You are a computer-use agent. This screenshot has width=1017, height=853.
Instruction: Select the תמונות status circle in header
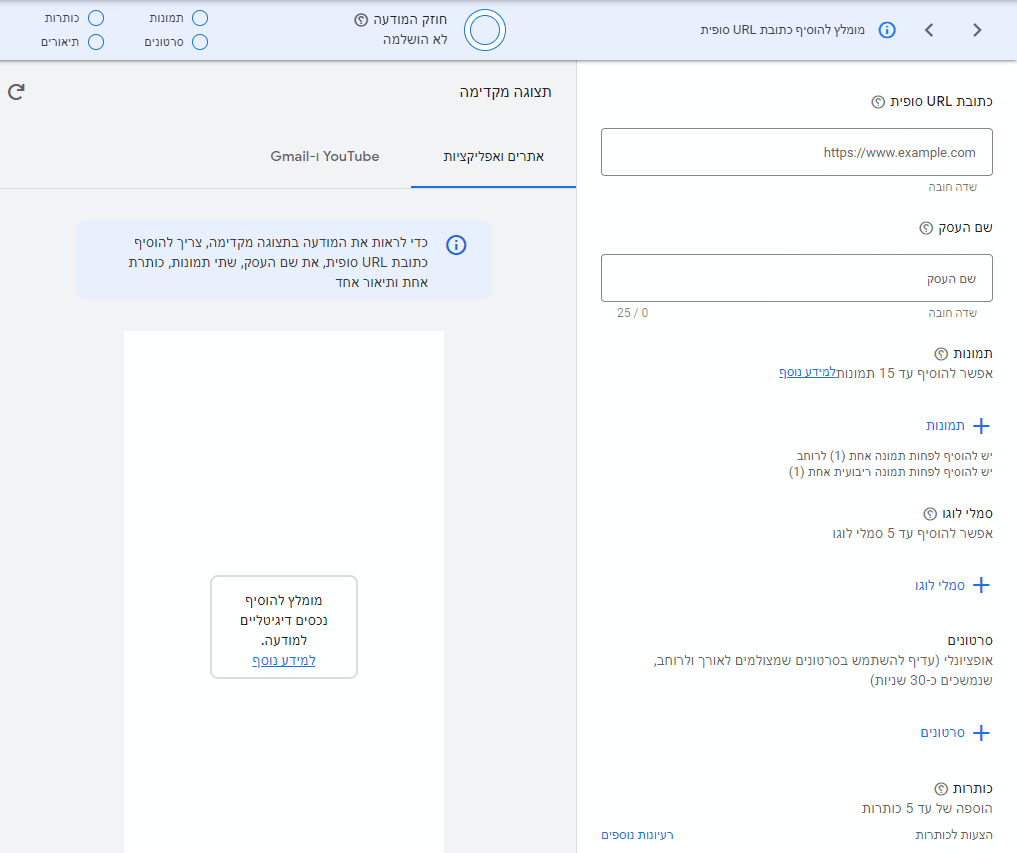200,18
